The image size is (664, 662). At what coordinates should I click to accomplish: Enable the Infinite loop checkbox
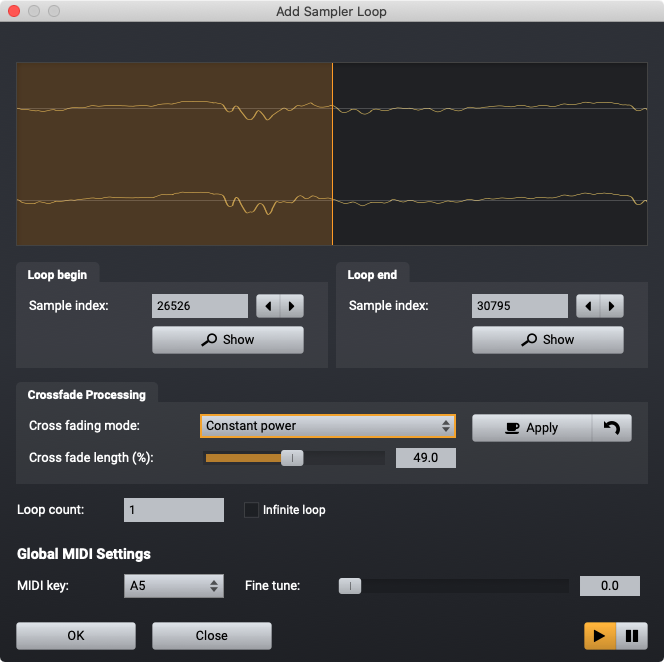(x=252, y=510)
